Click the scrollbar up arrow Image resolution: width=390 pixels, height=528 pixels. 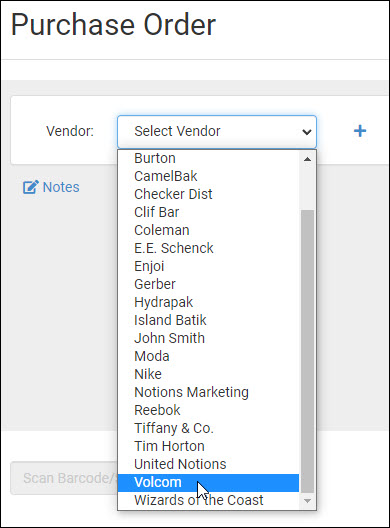(307, 159)
